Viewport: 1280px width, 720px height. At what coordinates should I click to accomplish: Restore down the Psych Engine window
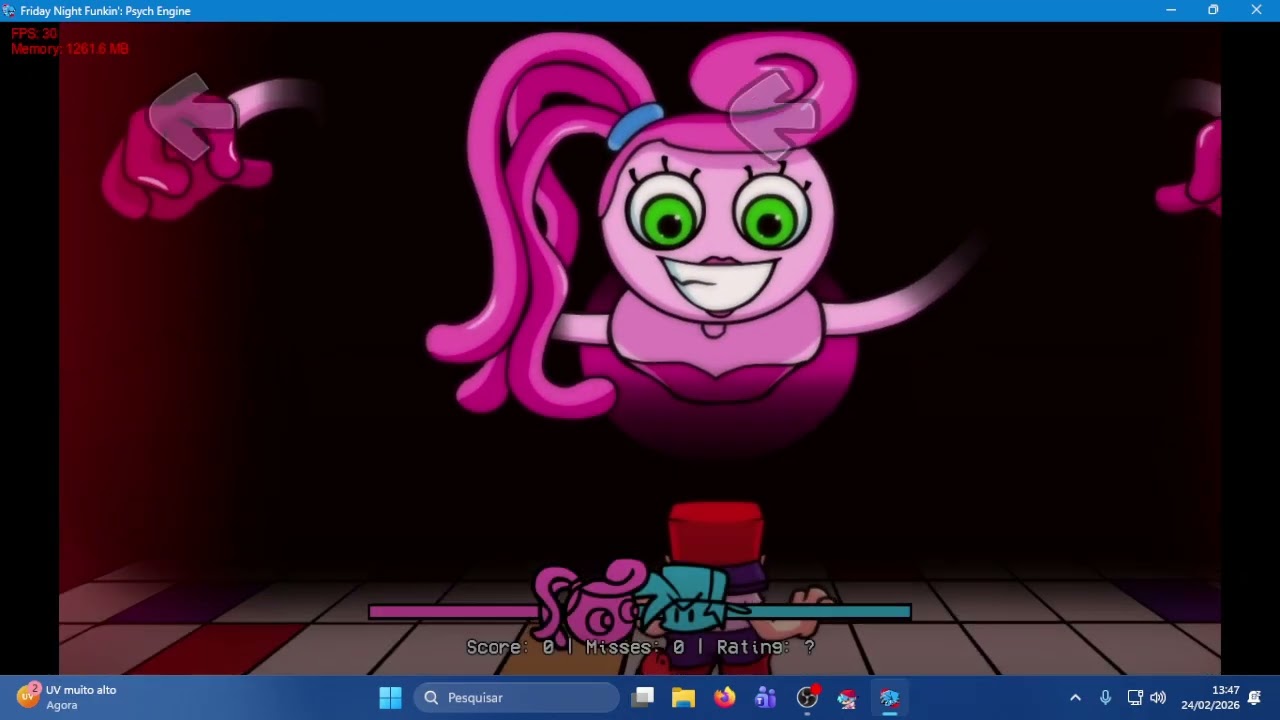(x=1213, y=10)
